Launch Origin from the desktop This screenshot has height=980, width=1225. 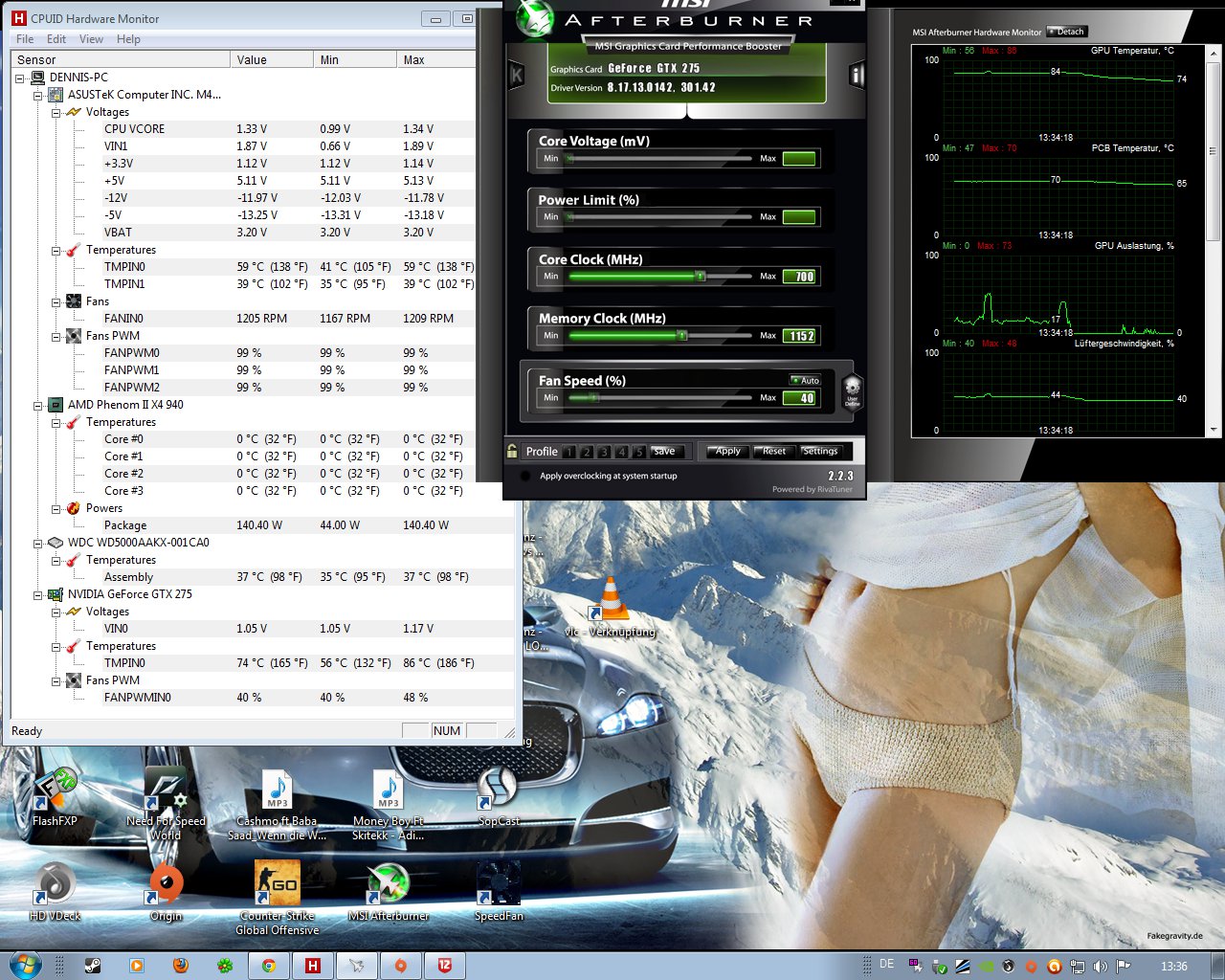click(166, 891)
